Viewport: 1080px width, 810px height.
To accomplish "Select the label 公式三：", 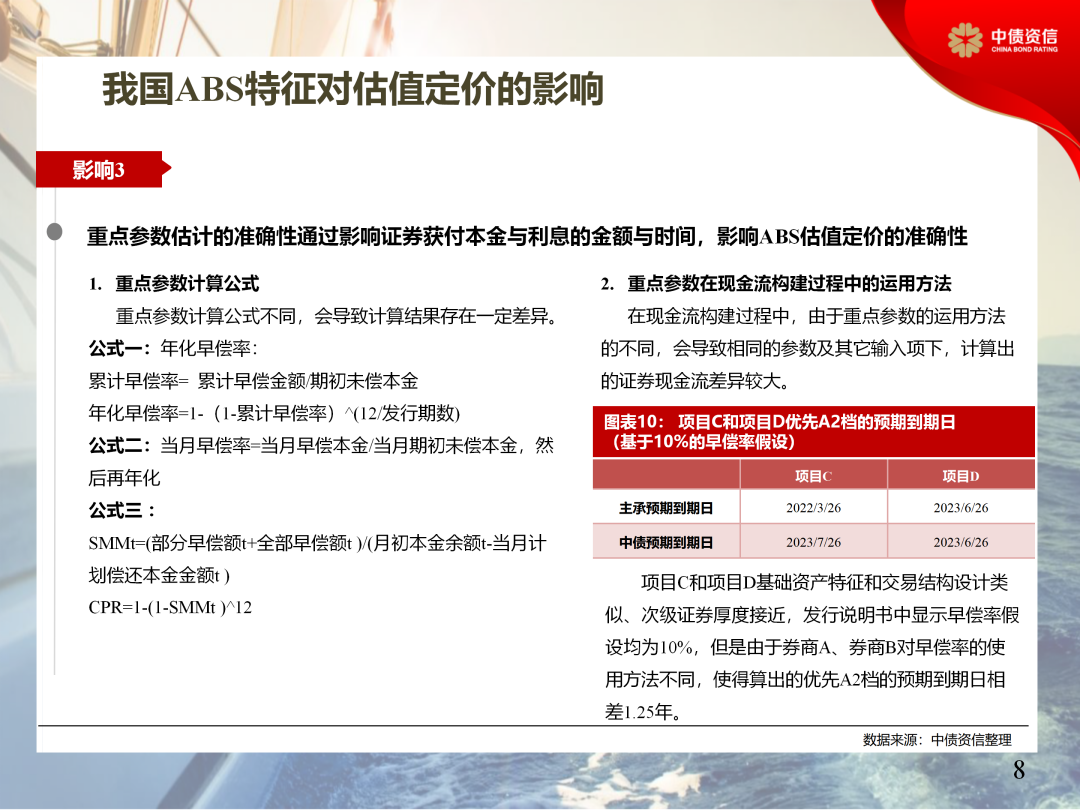I will [122, 510].
